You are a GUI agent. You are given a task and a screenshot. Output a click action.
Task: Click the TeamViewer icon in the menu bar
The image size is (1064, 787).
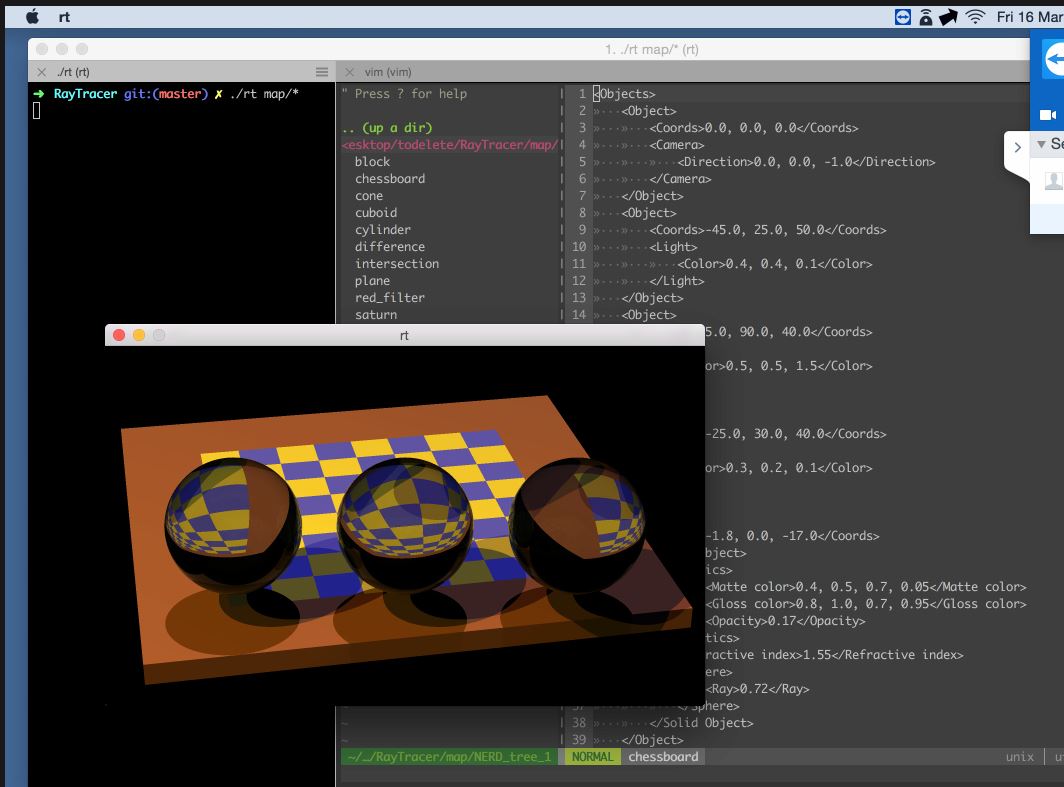click(x=903, y=16)
